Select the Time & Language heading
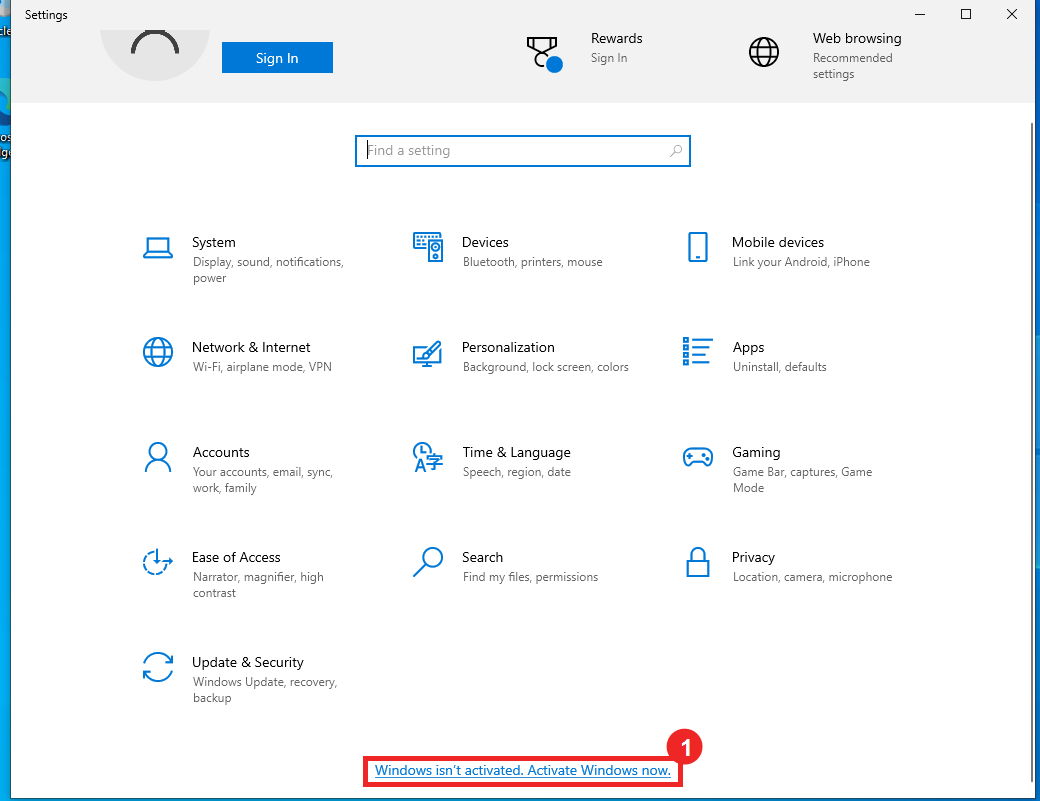This screenshot has height=801, width=1040. (x=517, y=453)
